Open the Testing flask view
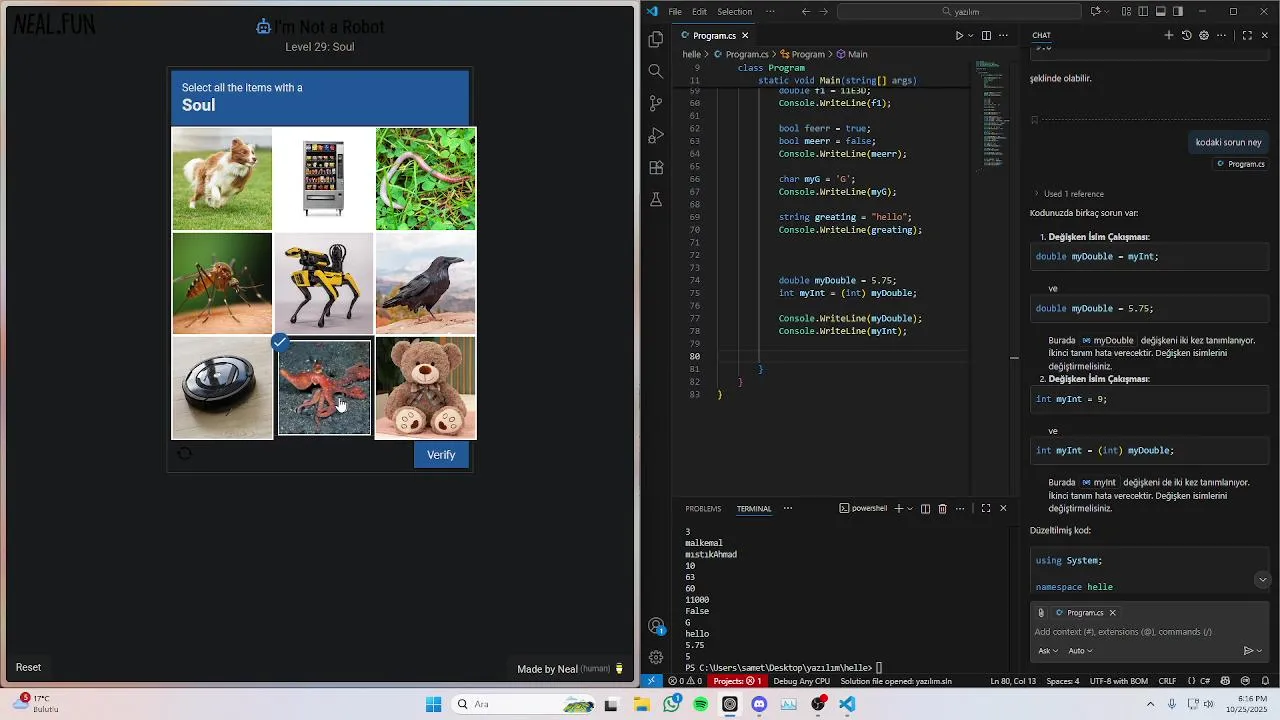The height and width of the screenshot is (720, 1280). pos(656,199)
